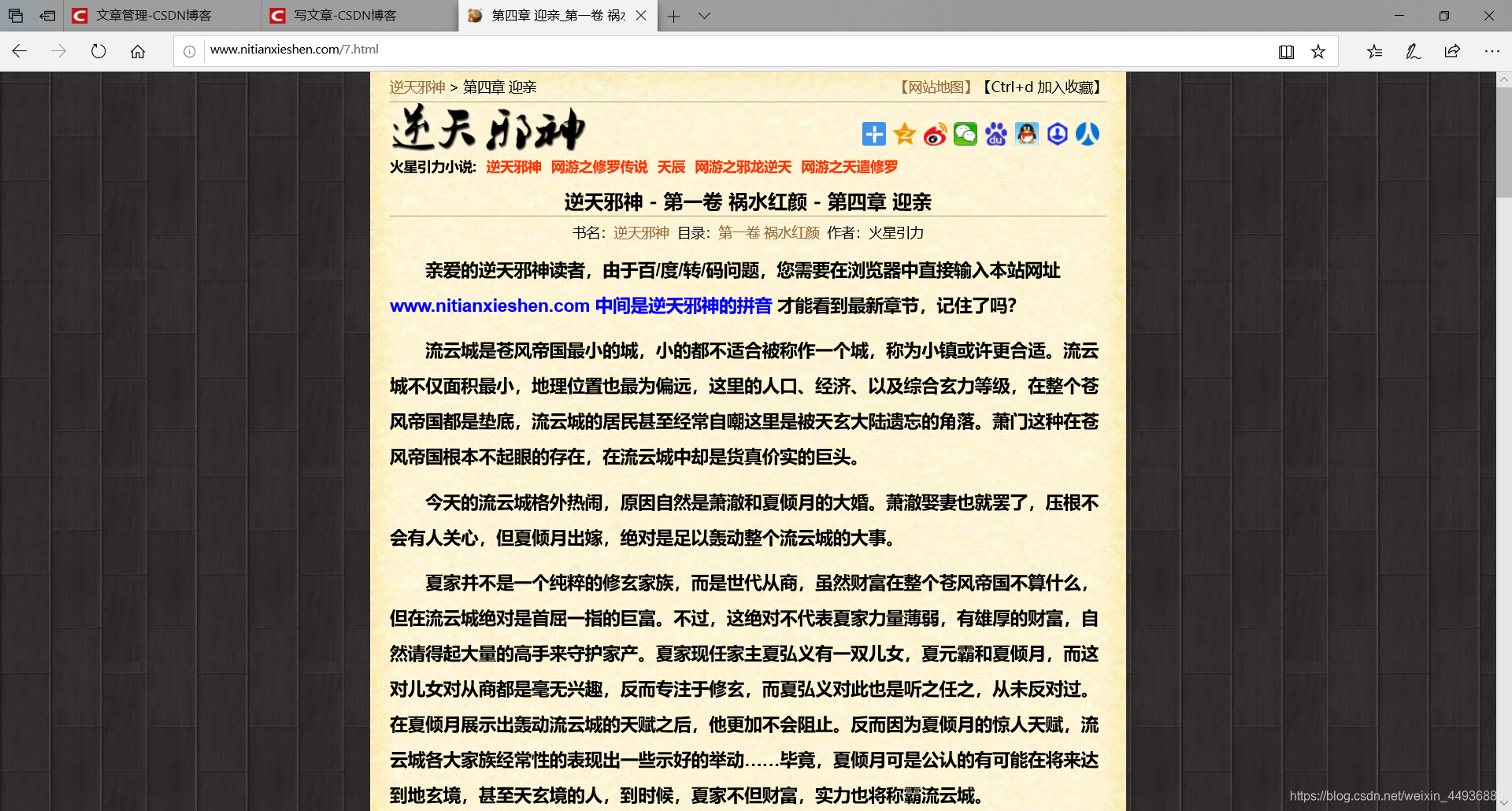Share to Renren icon
1512x811 pixels.
coord(1088,134)
